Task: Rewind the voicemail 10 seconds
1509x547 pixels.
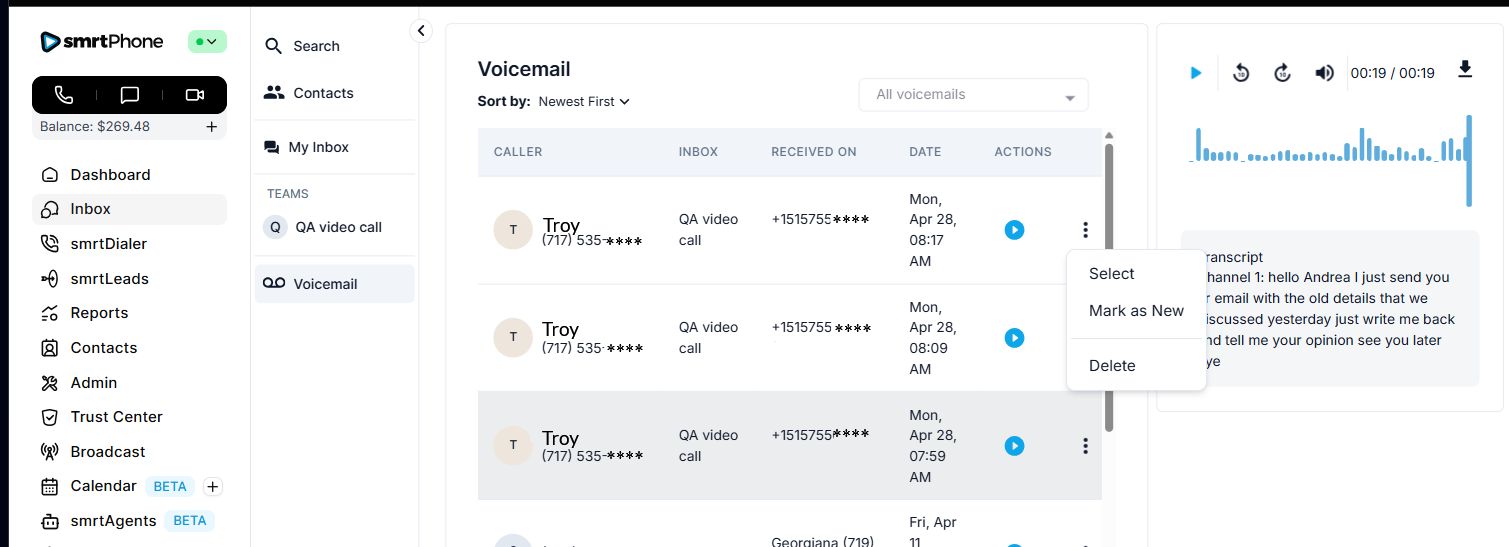Action: point(1241,73)
